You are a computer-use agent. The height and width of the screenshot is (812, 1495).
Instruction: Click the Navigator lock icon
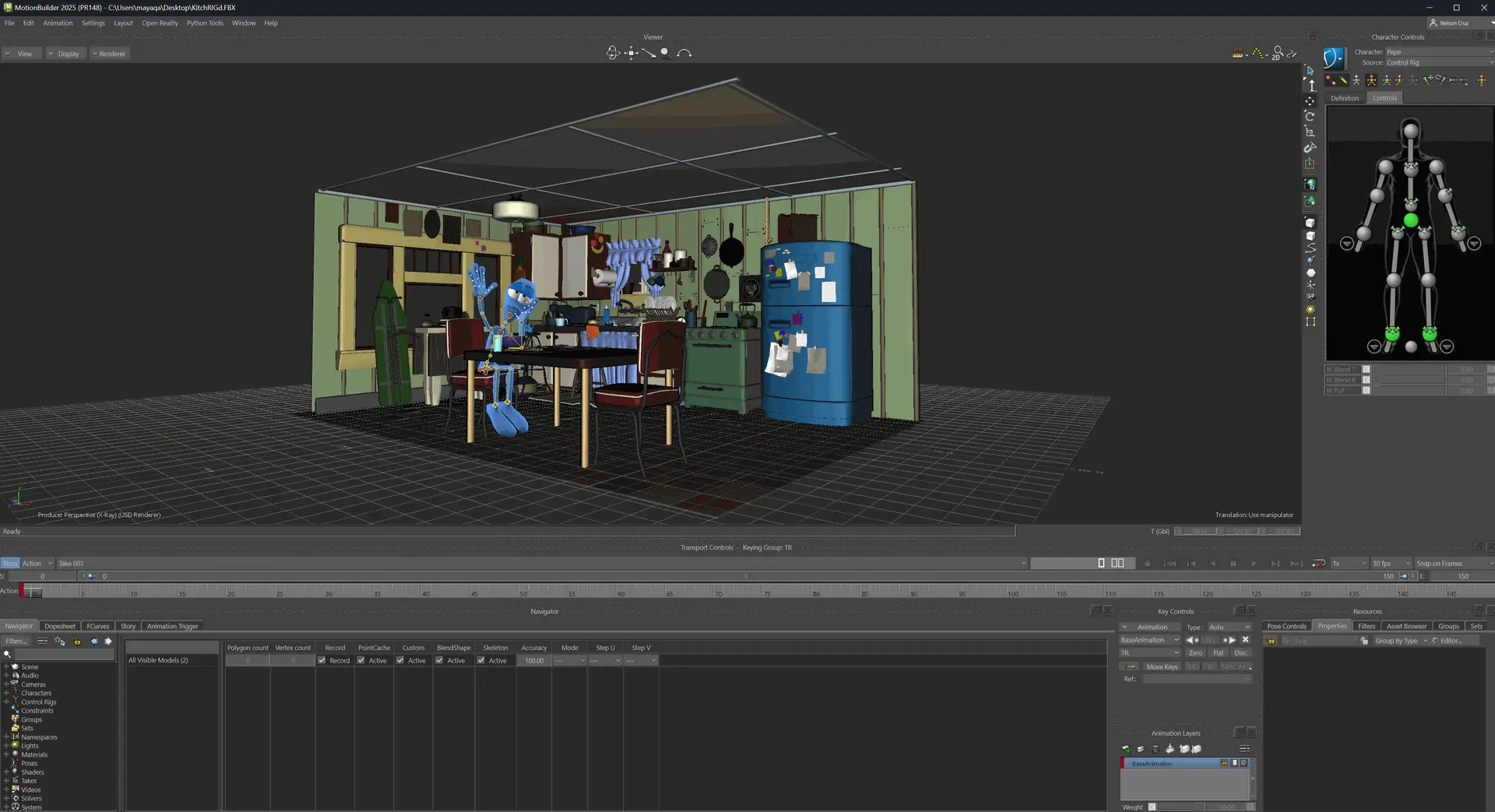click(x=77, y=642)
